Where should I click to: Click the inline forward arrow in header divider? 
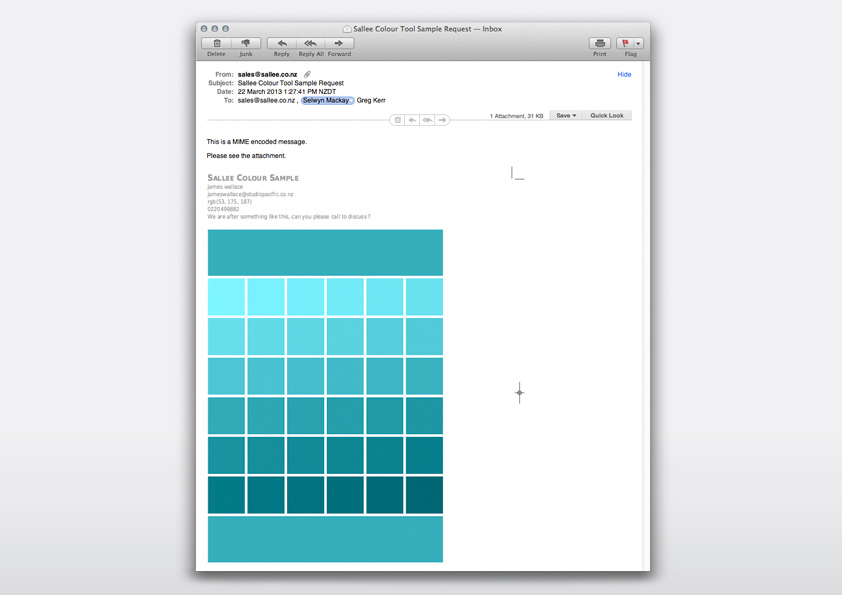(442, 120)
